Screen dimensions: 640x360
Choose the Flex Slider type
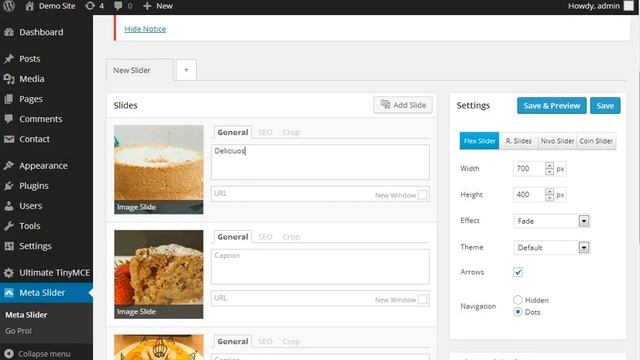[x=479, y=141]
